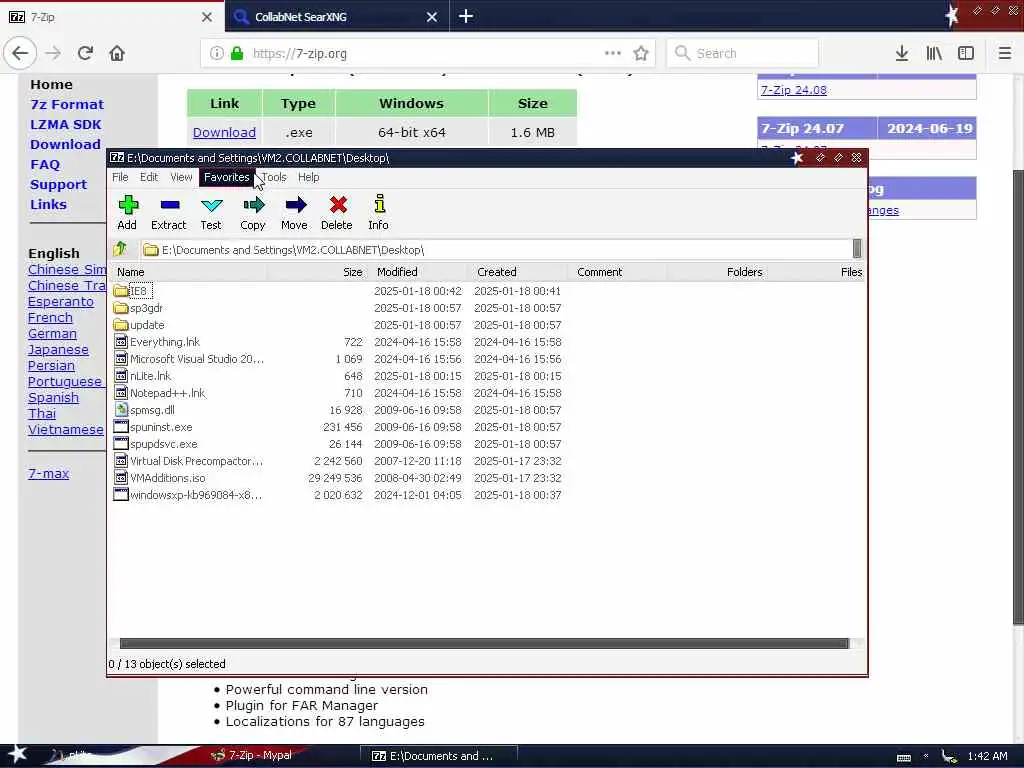
Task: Open the Help menu
Action: point(308,177)
